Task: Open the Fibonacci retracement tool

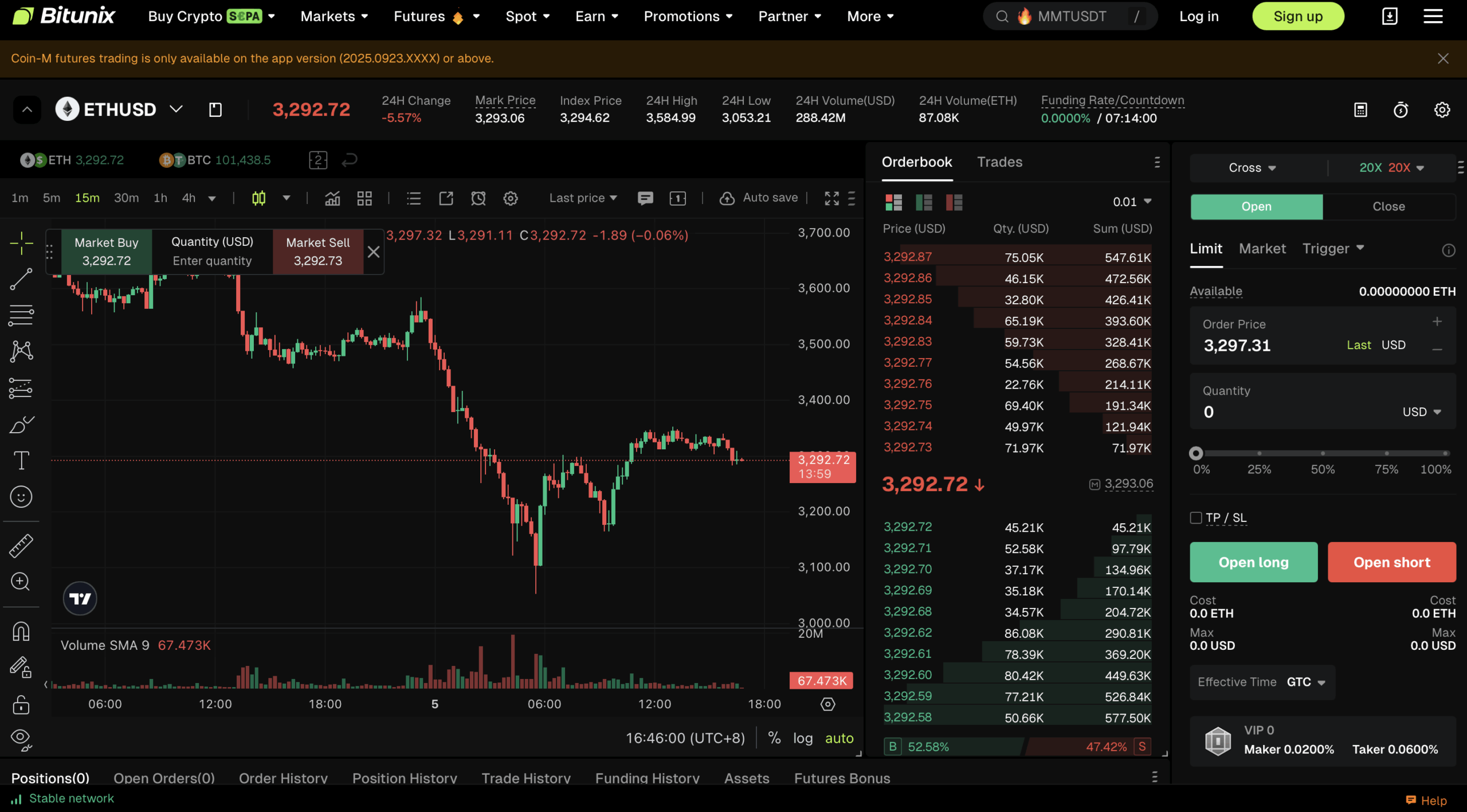Action: click(x=21, y=315)
